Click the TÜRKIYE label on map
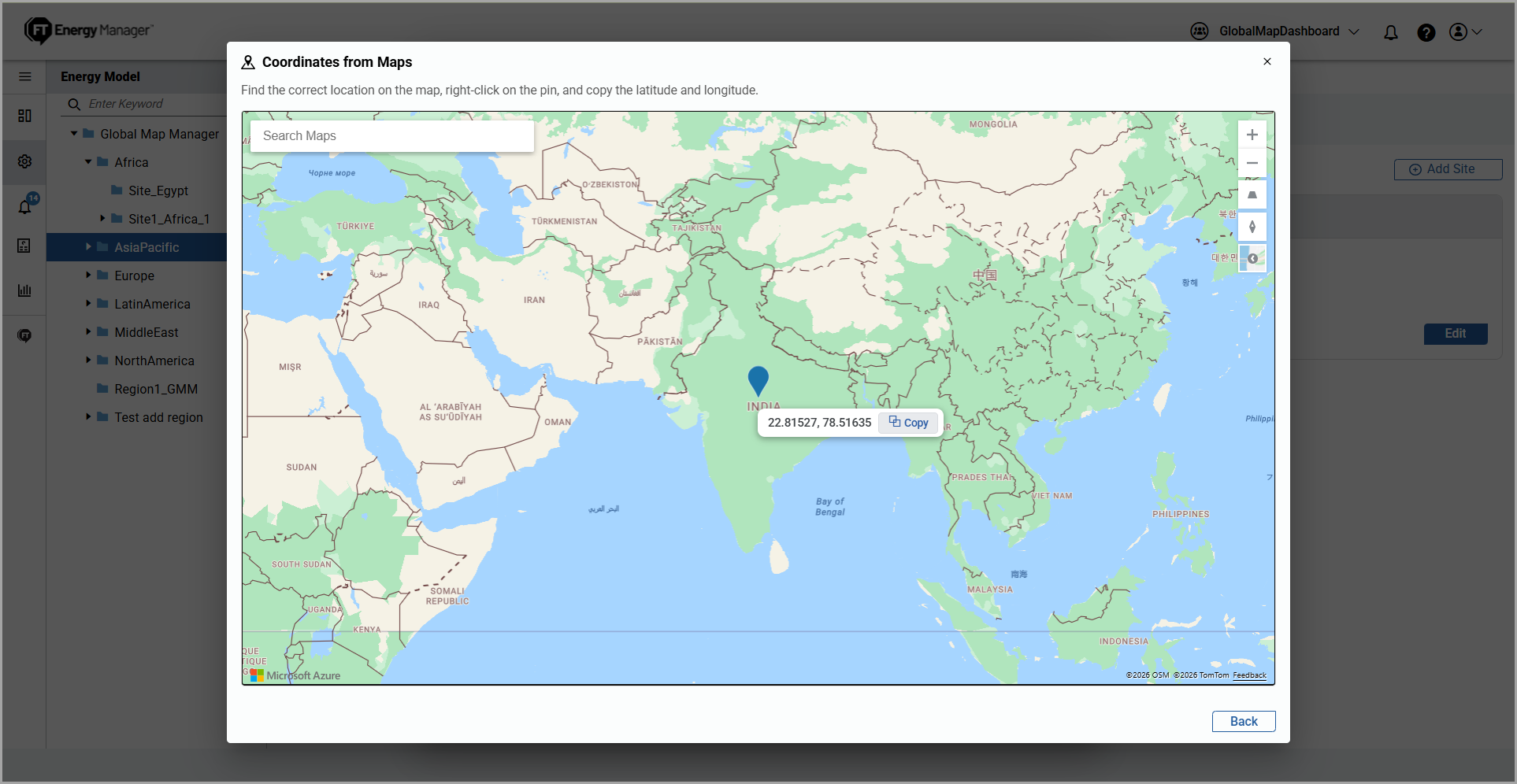The height and width of the screenshot is (784, 1517). click(x=355, y=226)
